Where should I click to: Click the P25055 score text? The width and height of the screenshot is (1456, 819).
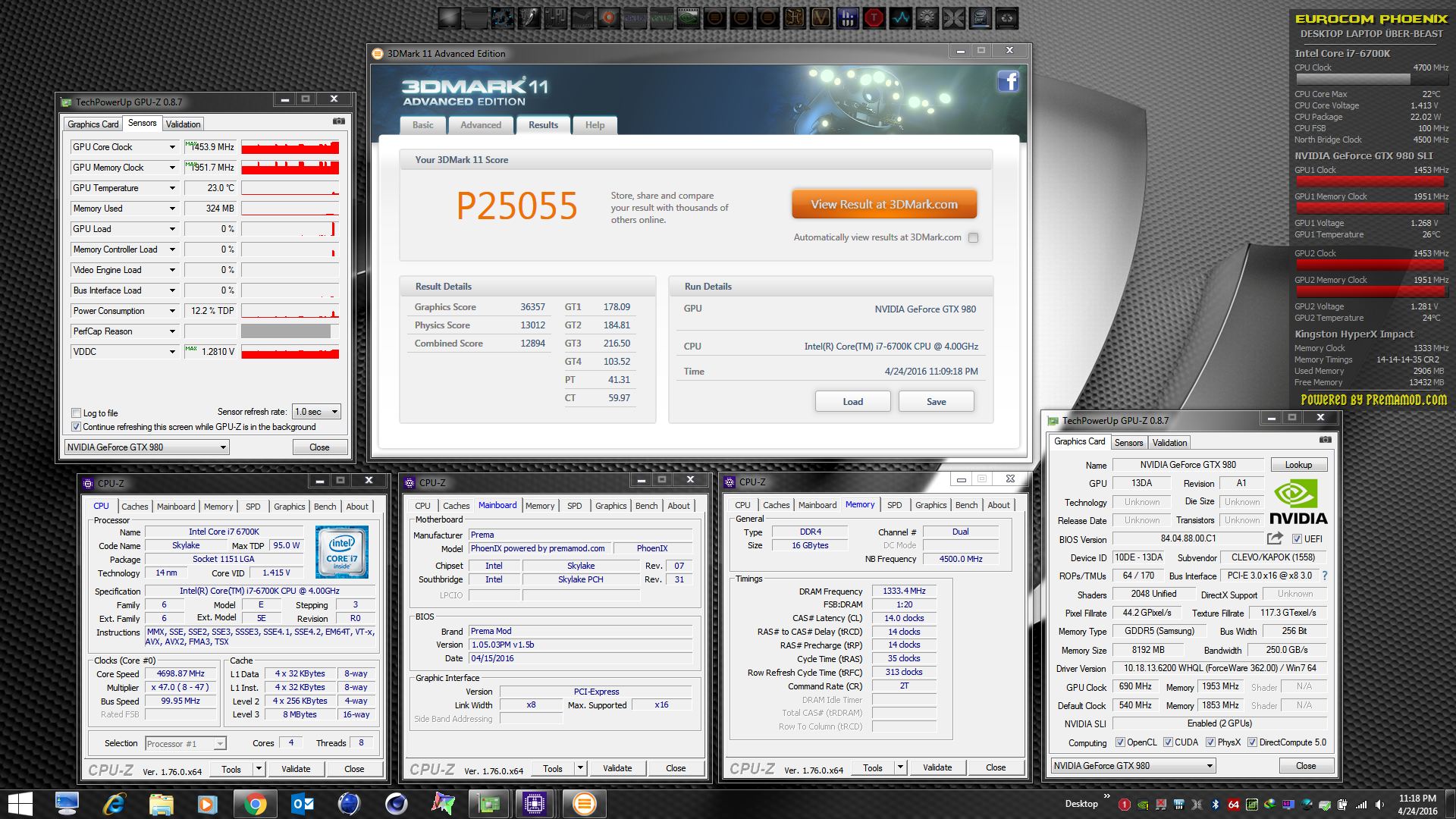click(516, 206)
